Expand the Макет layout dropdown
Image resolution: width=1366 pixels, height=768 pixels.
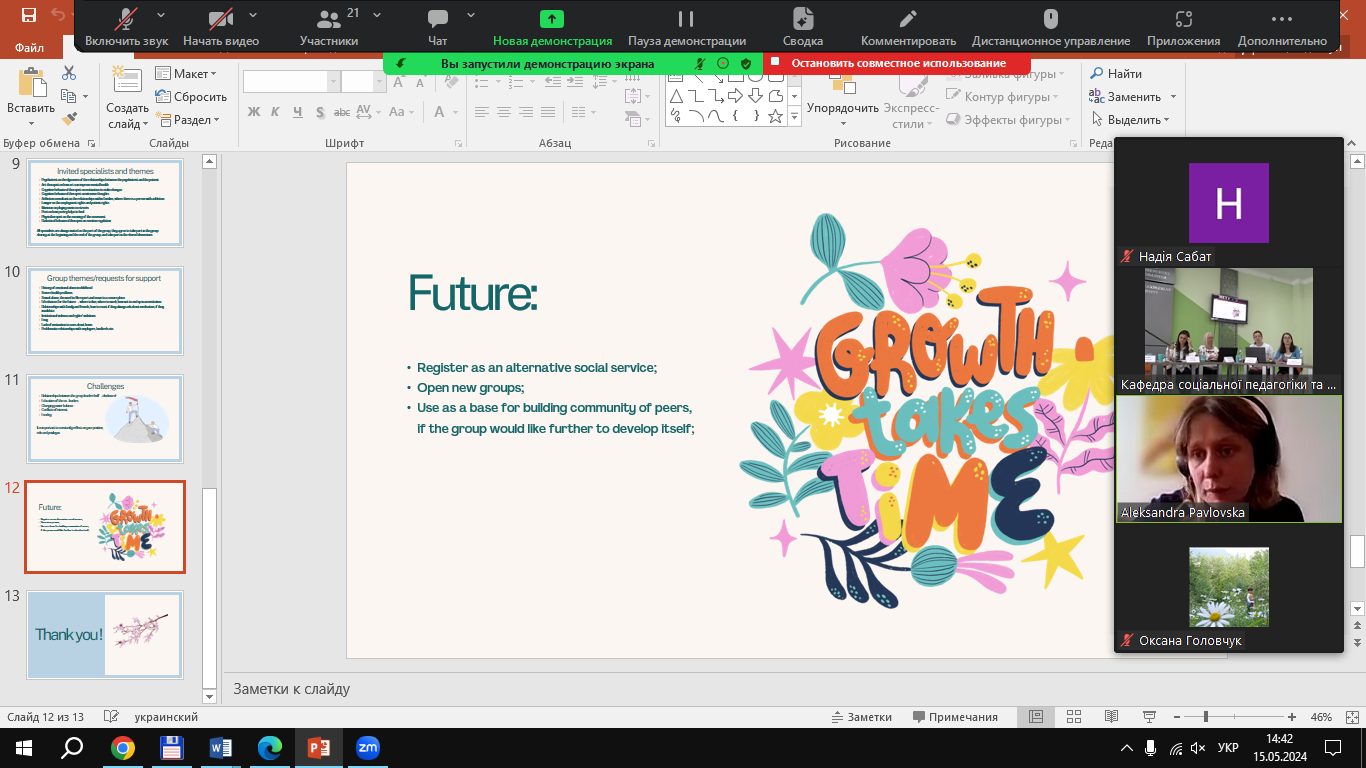pyautogui.click(x=186, y=74)
